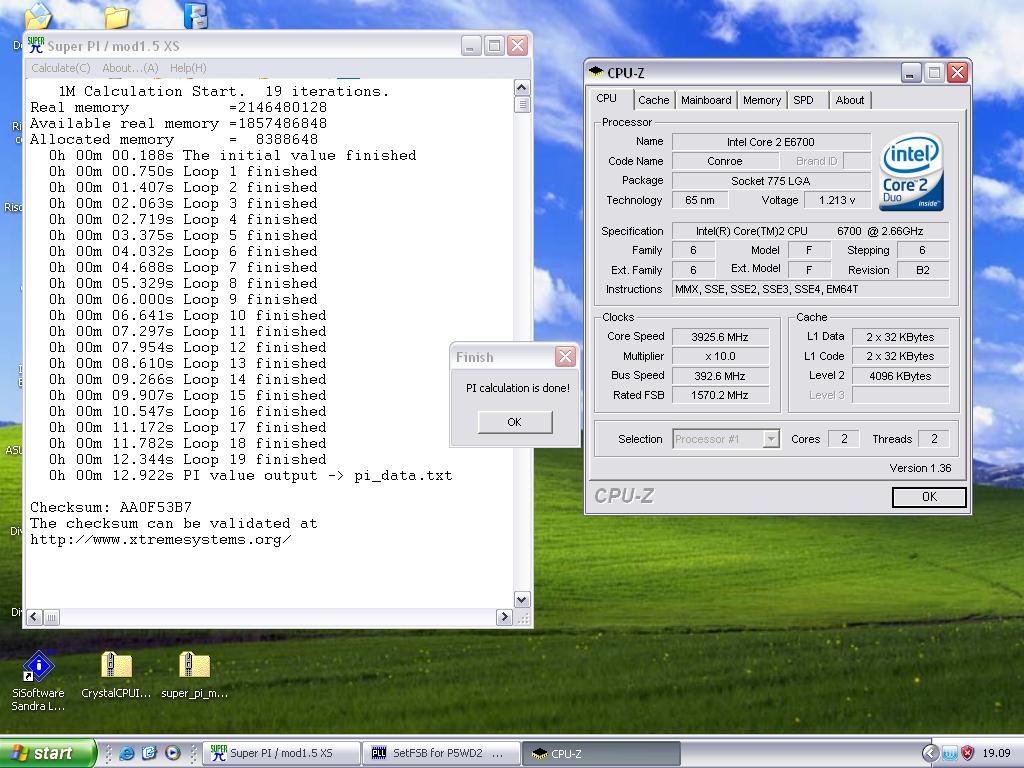1024x768 pixels.
Task: Click the Super PI horizontal scroll right arrow
Action: tap(504, 617)
